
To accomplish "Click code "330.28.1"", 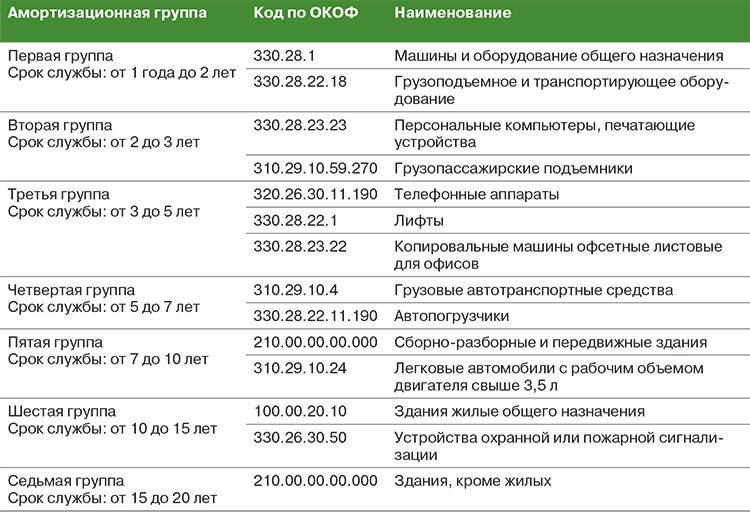I will coord(284,56).
